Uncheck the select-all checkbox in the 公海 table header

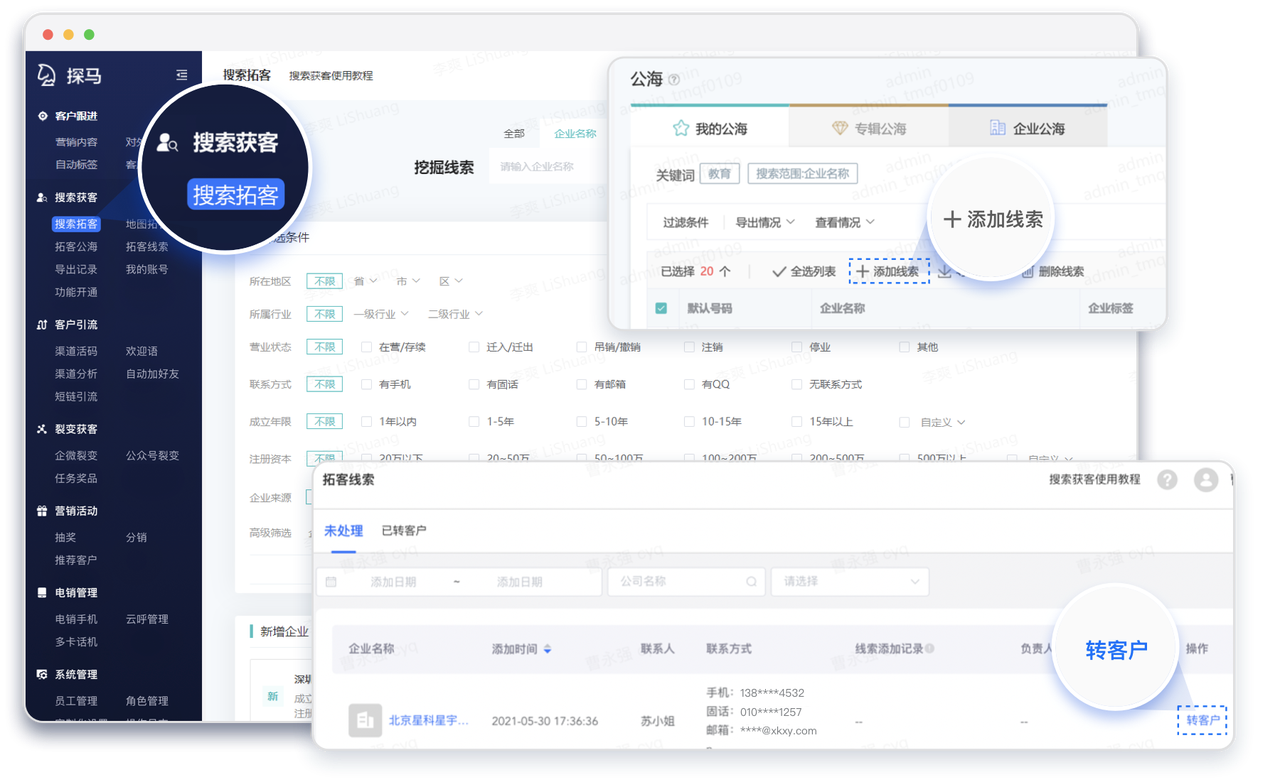(x=661, y=309)
